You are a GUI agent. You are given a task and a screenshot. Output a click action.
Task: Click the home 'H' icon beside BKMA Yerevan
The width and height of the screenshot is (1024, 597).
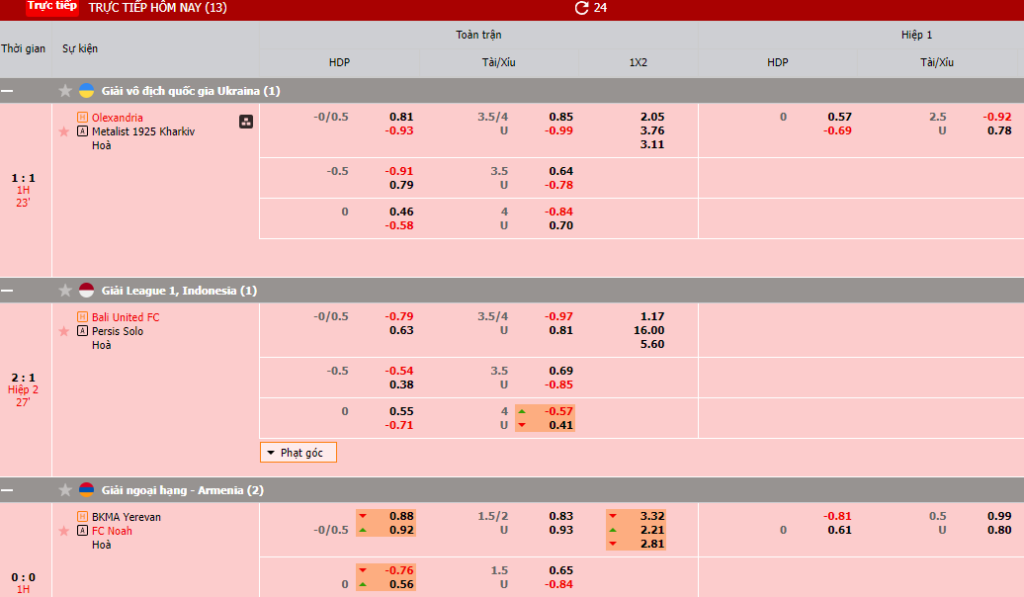[83, 517]
